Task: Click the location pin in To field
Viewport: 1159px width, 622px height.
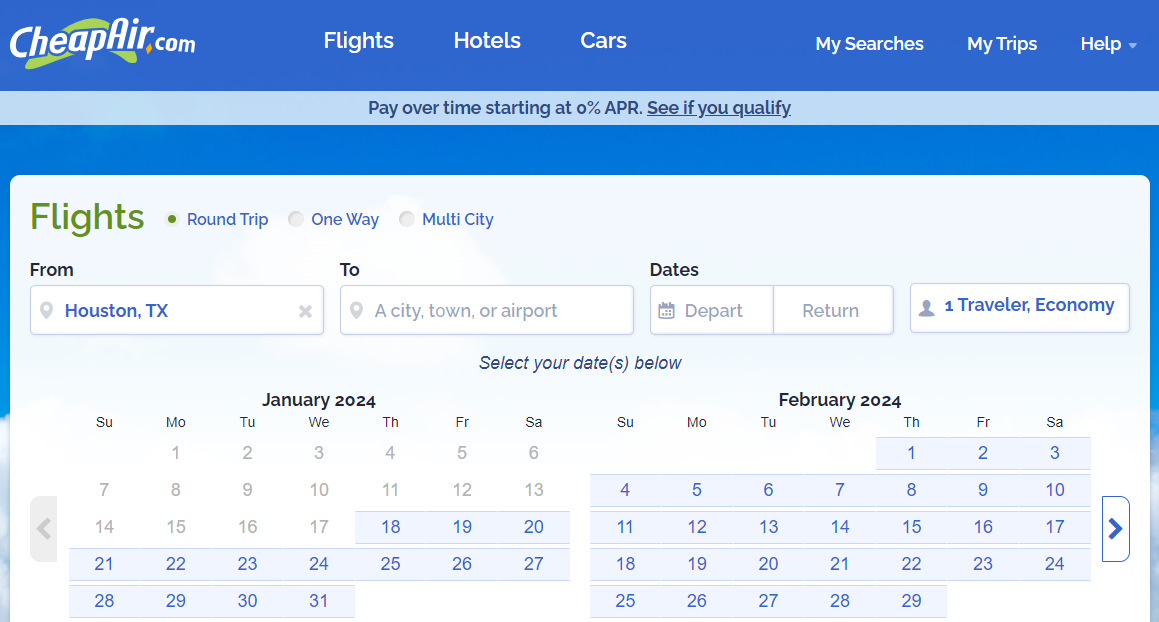Action: point(356,311)
